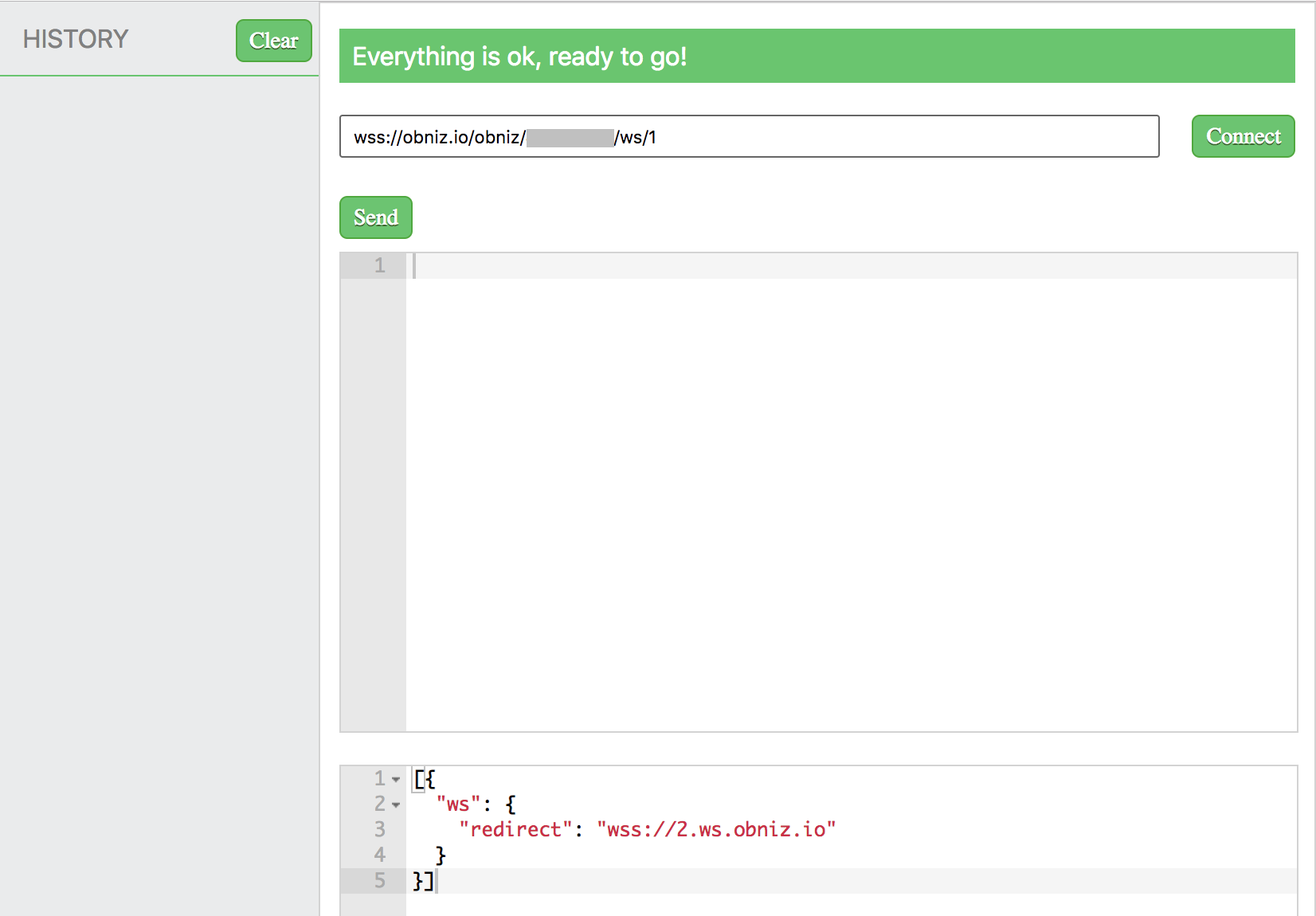Collapse the ws object on line 2
Screen dimensions: 1316x916
tap(395, 804)
